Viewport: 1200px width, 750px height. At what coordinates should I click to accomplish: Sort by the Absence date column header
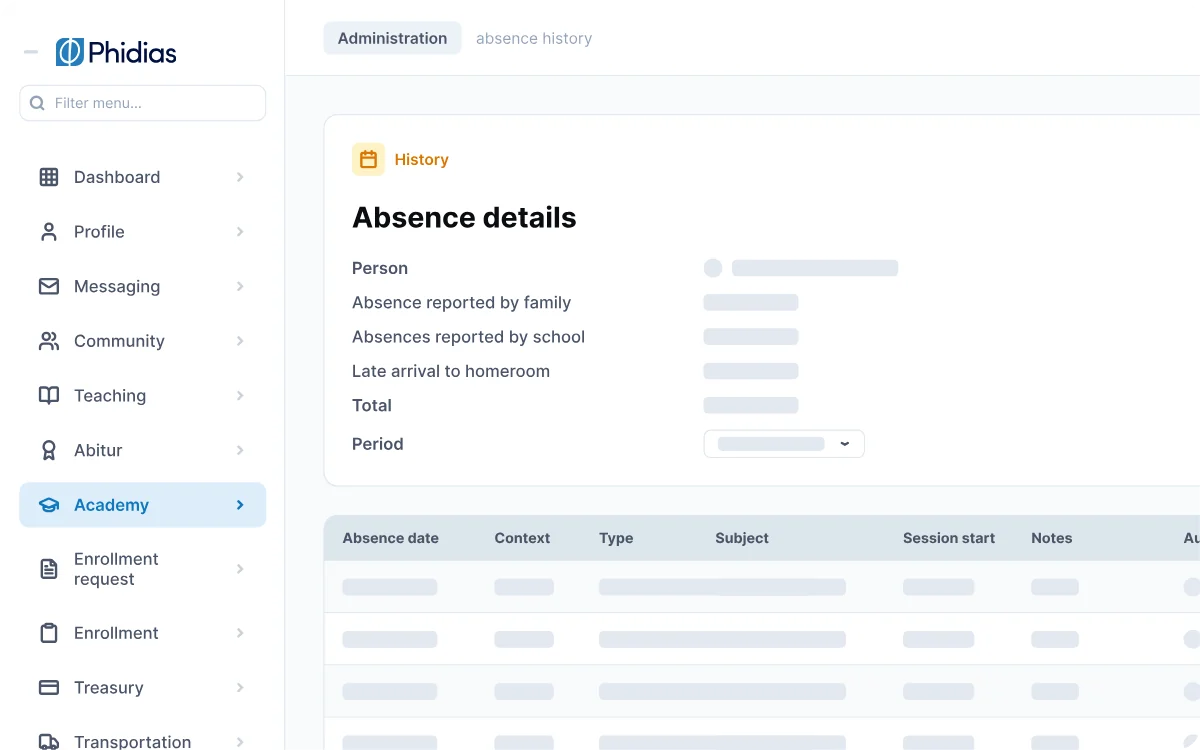(x=391, y=538)
